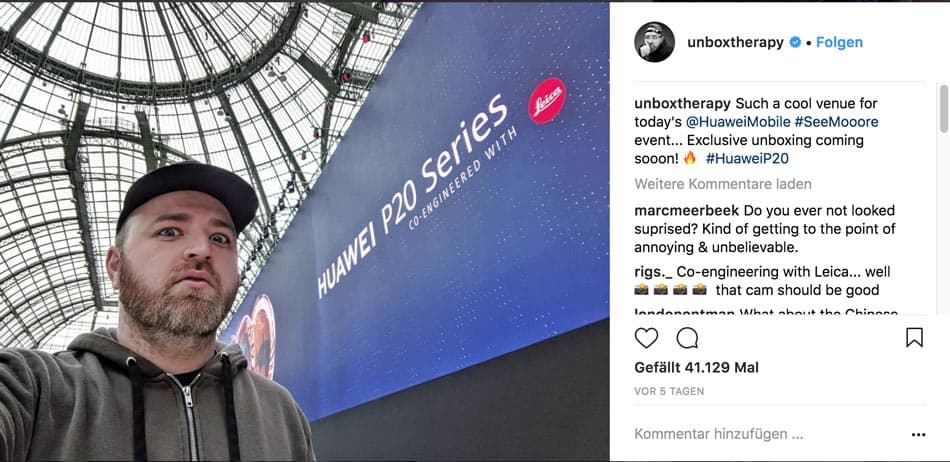Screen dimensions: 950x462
Task: Open comments via the speech bubble icon
Action: tap(687, 338)
